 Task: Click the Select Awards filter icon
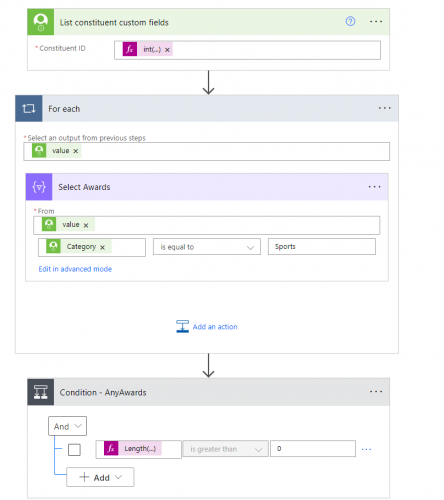(x=39, y=187)
